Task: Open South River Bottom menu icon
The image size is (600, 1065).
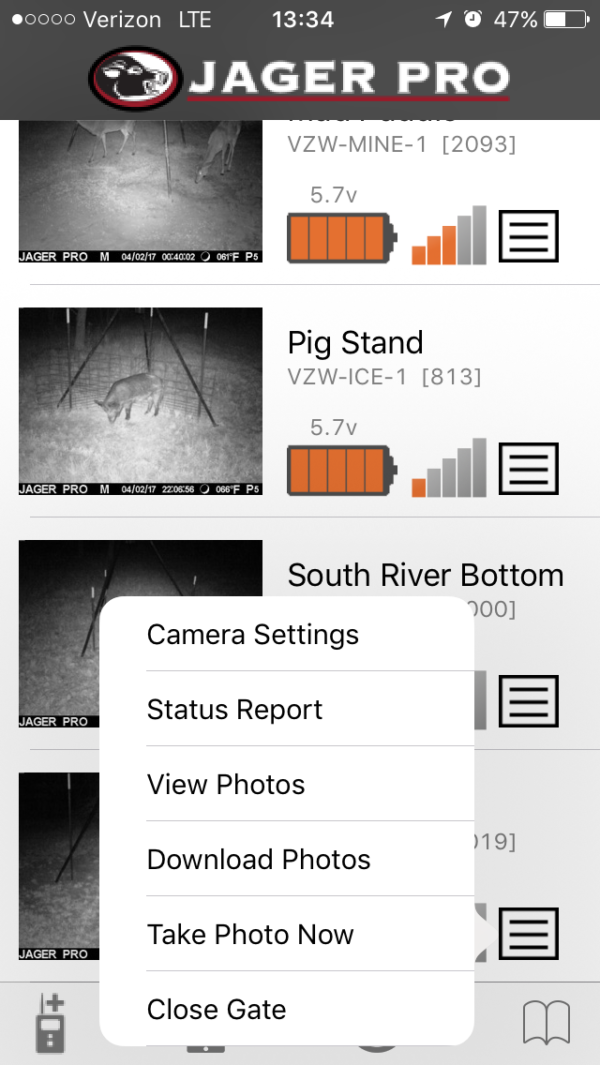Action: [528, 700]
